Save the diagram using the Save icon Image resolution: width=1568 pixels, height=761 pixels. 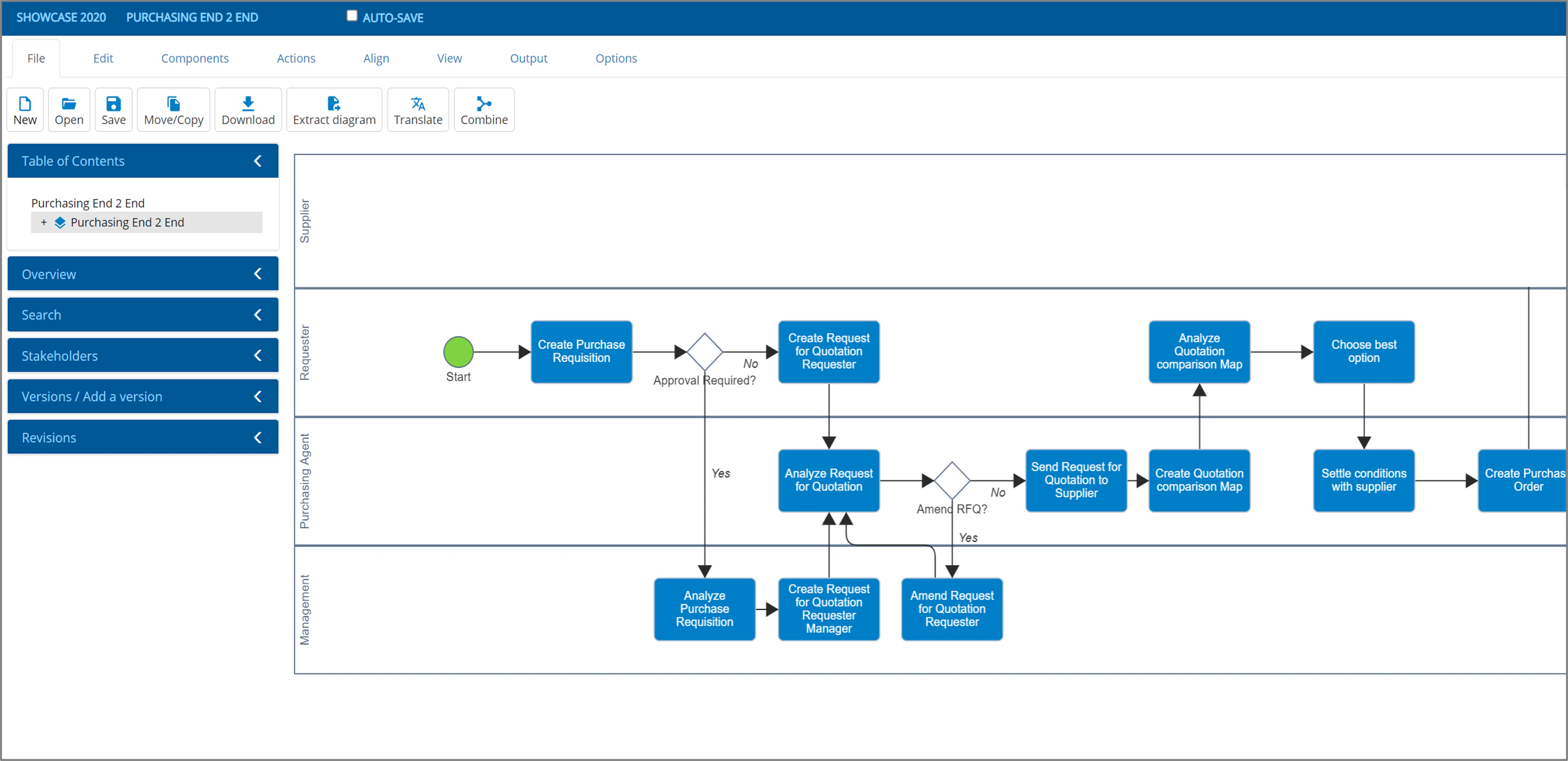tap(113, 109)
